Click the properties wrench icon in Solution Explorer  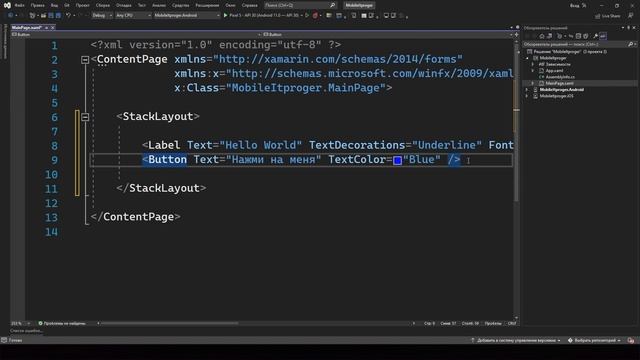click(x=596, y=36)
